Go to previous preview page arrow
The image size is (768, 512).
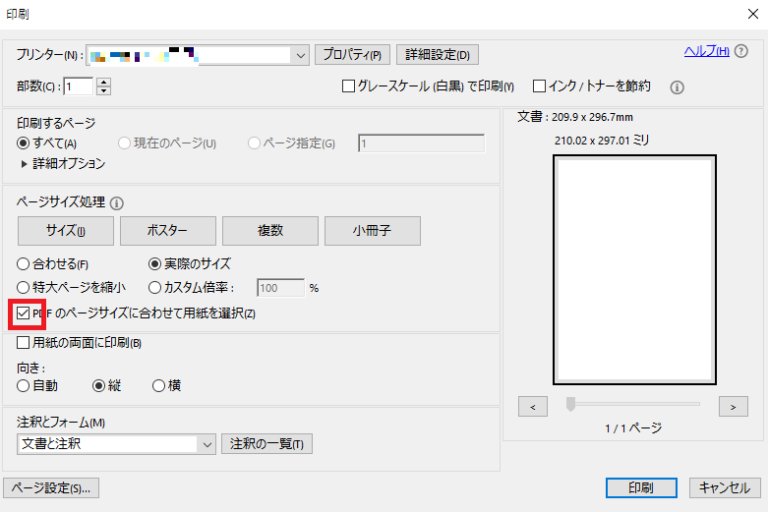click(533, 406)
